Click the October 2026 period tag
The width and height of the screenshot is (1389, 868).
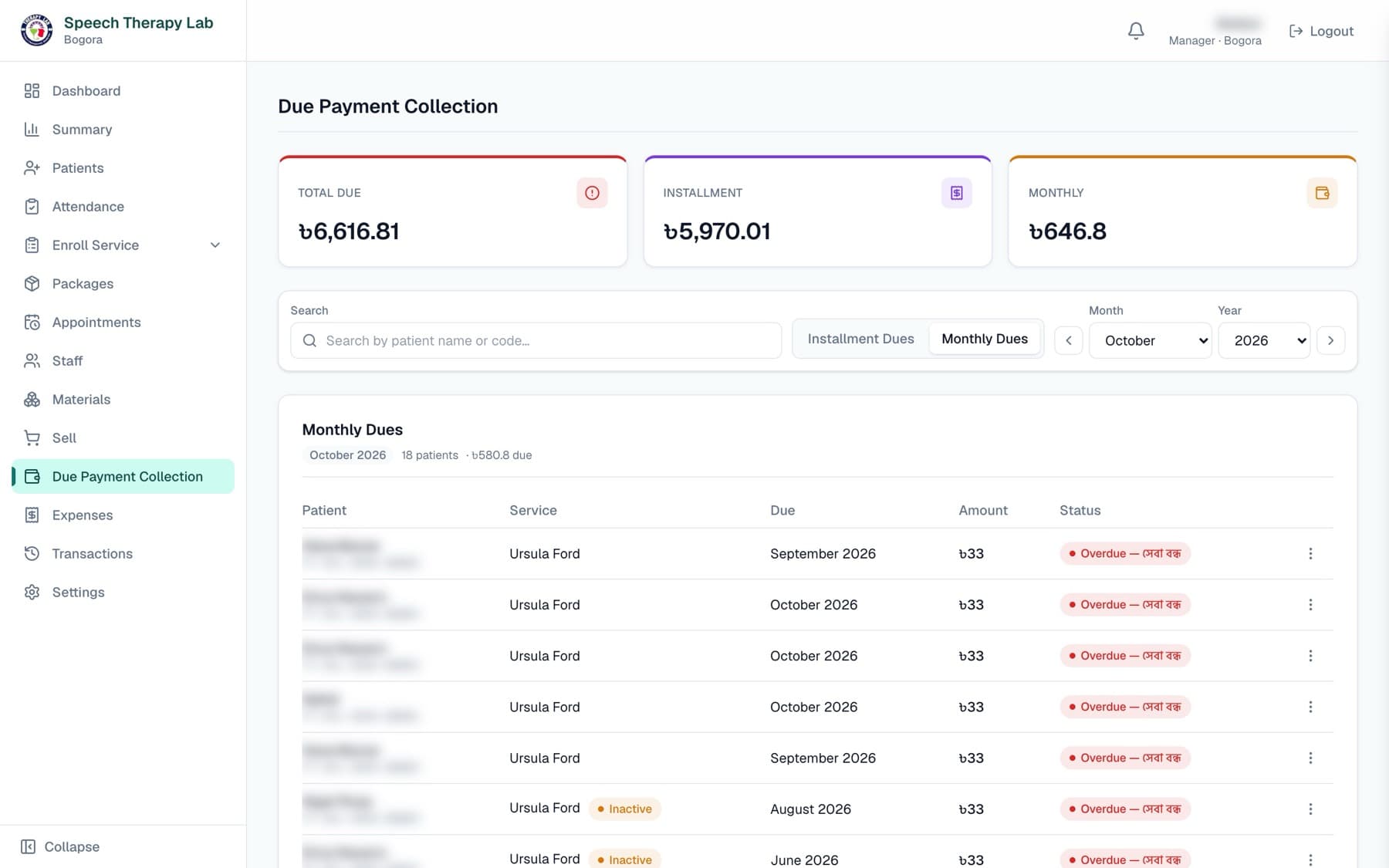[347, 455]
